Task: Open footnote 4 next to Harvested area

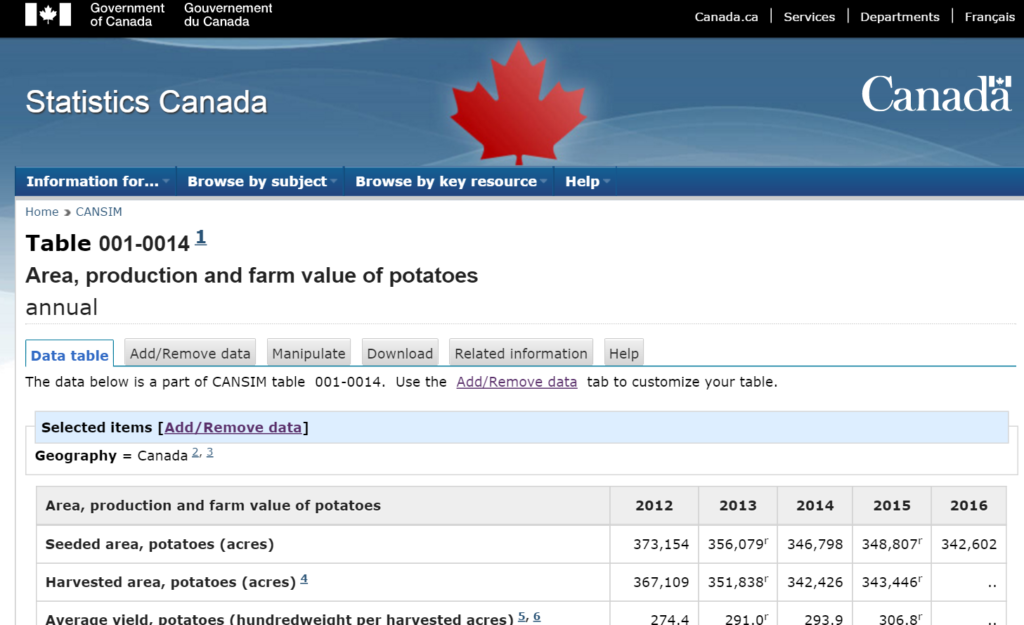Action: pos(304,579)
